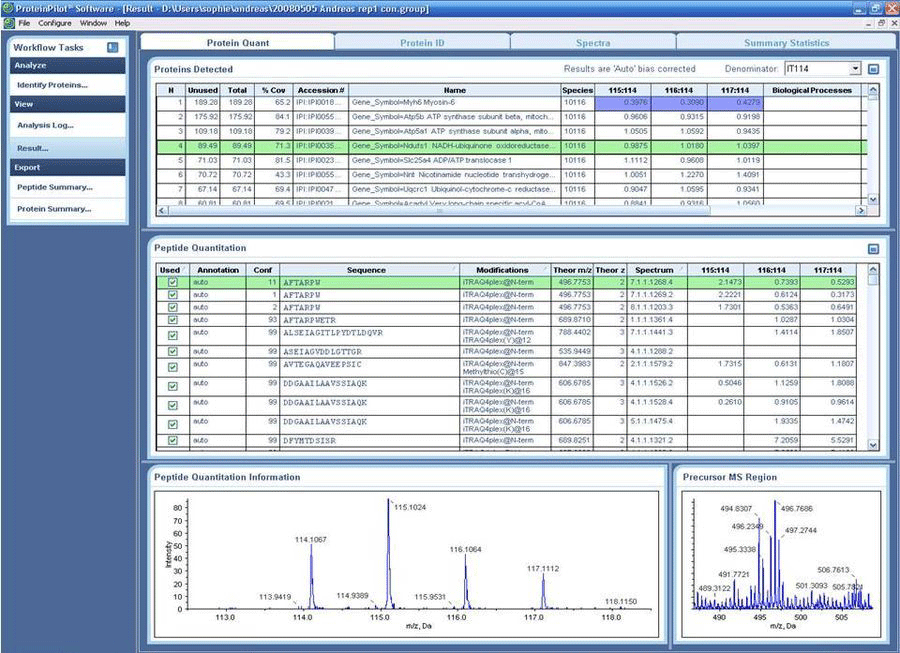Select protein row Myh6 Myosin-6
The image size is (900, 653).
click(511, 102)
